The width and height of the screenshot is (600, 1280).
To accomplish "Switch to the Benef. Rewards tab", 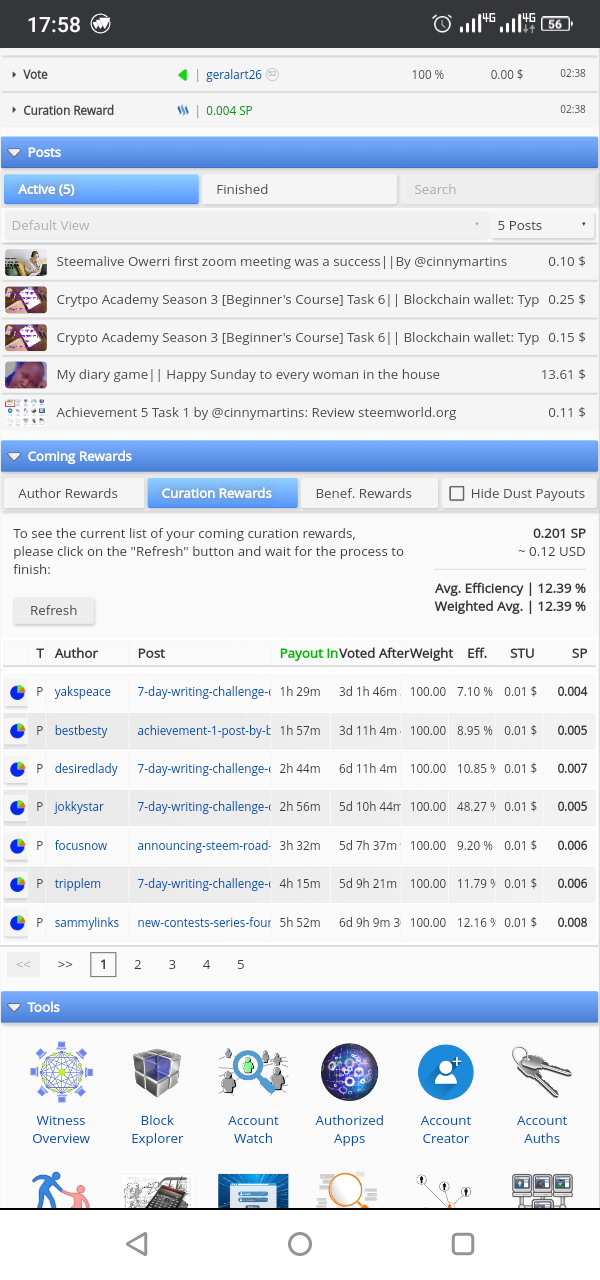I will [370, 493].
